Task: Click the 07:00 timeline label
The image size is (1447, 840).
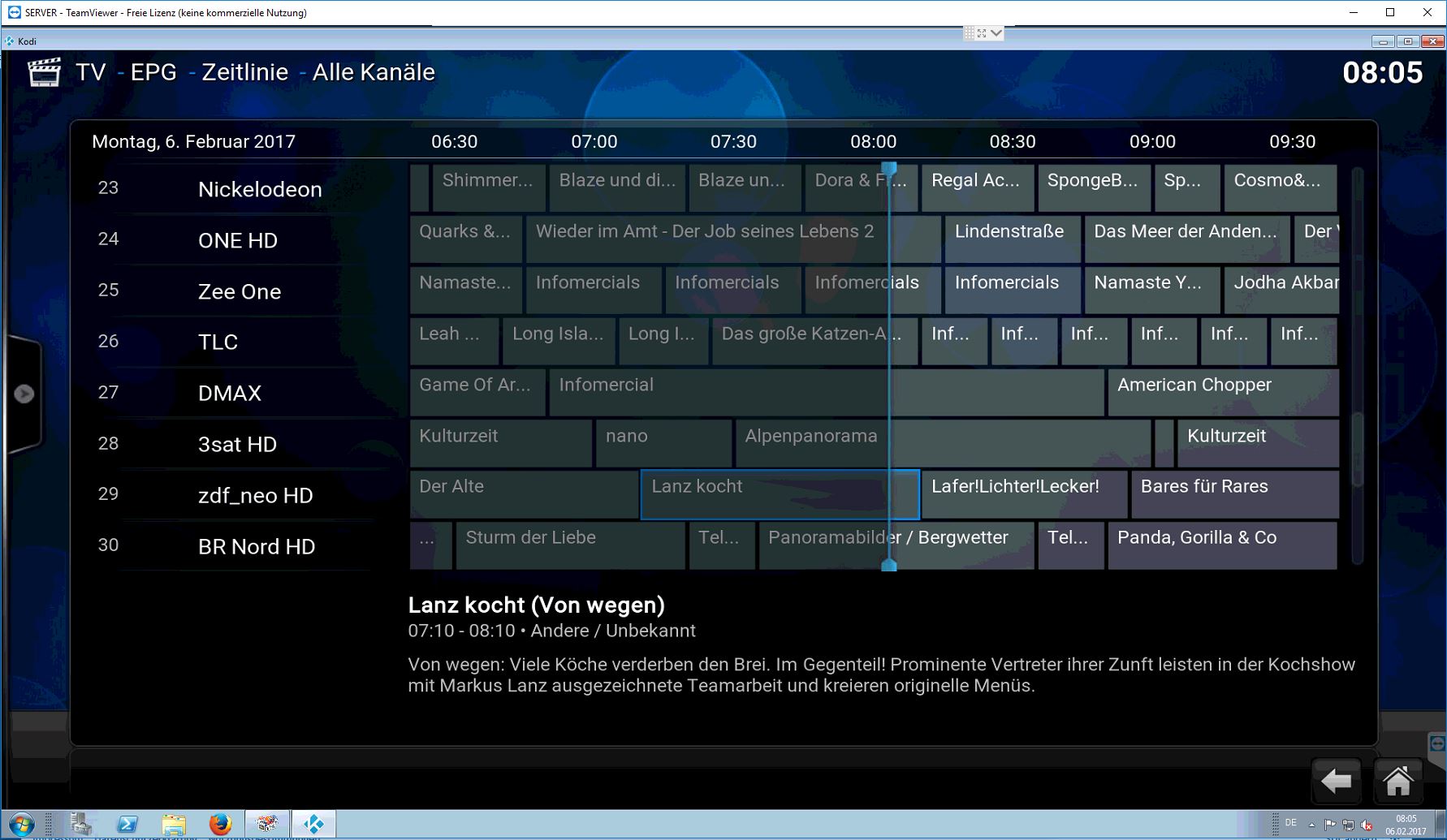Action: click(x=594, y=142)
